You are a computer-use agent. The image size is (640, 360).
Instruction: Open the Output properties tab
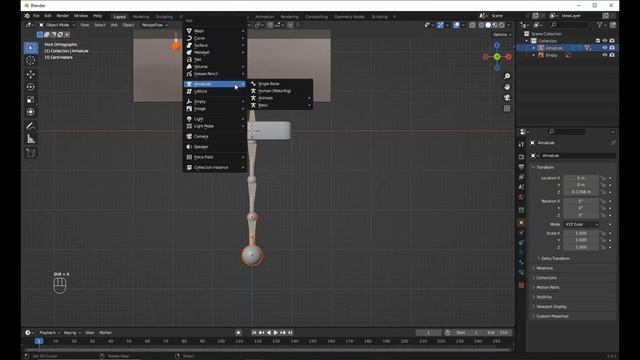[521, 167]
